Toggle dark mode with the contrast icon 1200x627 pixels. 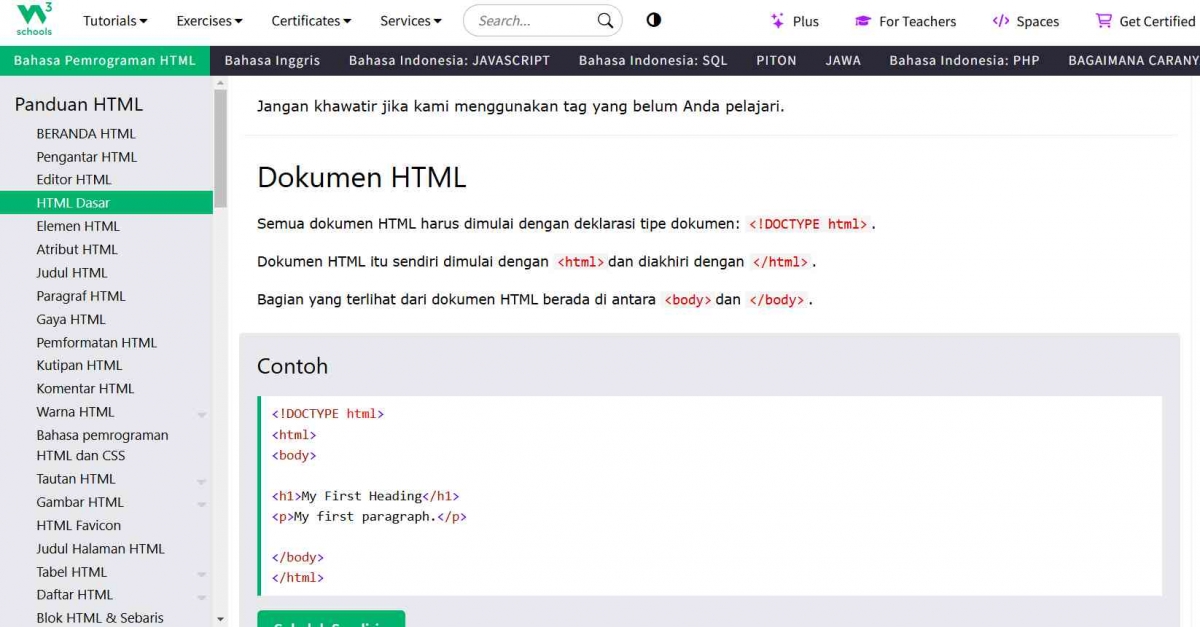pos(653,20)
